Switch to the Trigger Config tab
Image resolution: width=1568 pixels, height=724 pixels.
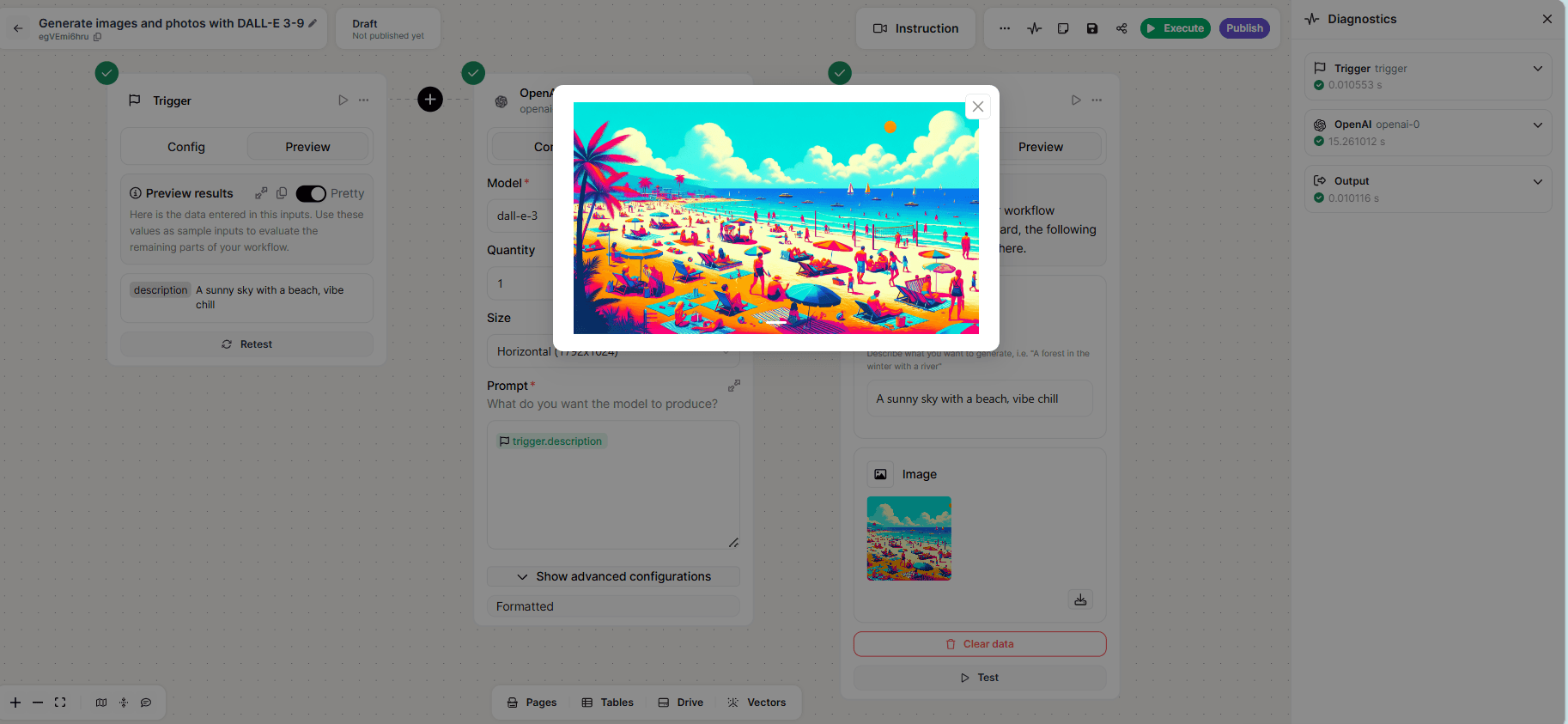pyautogui.click(x=185, y=147)
